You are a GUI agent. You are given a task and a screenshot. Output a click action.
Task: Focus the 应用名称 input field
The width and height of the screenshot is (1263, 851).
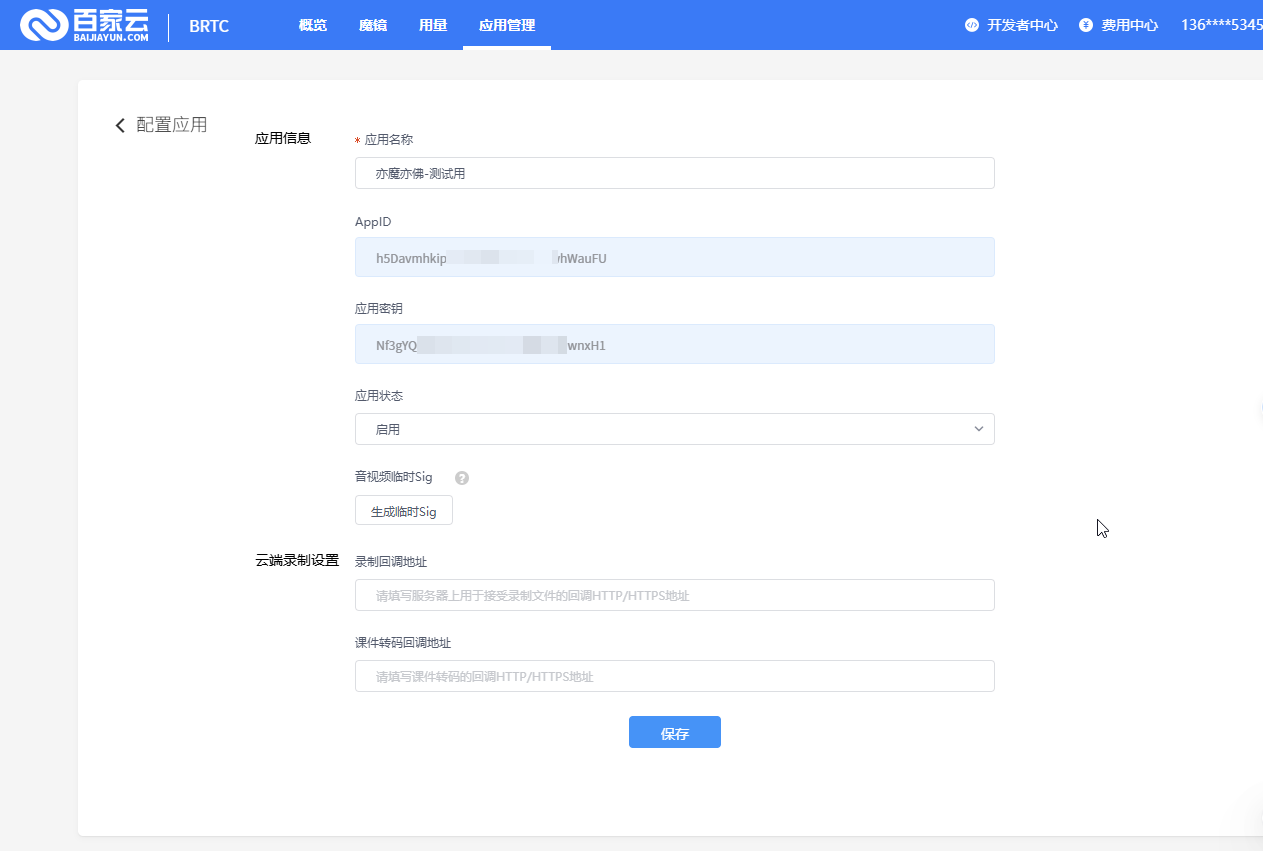tap(674, 173)
